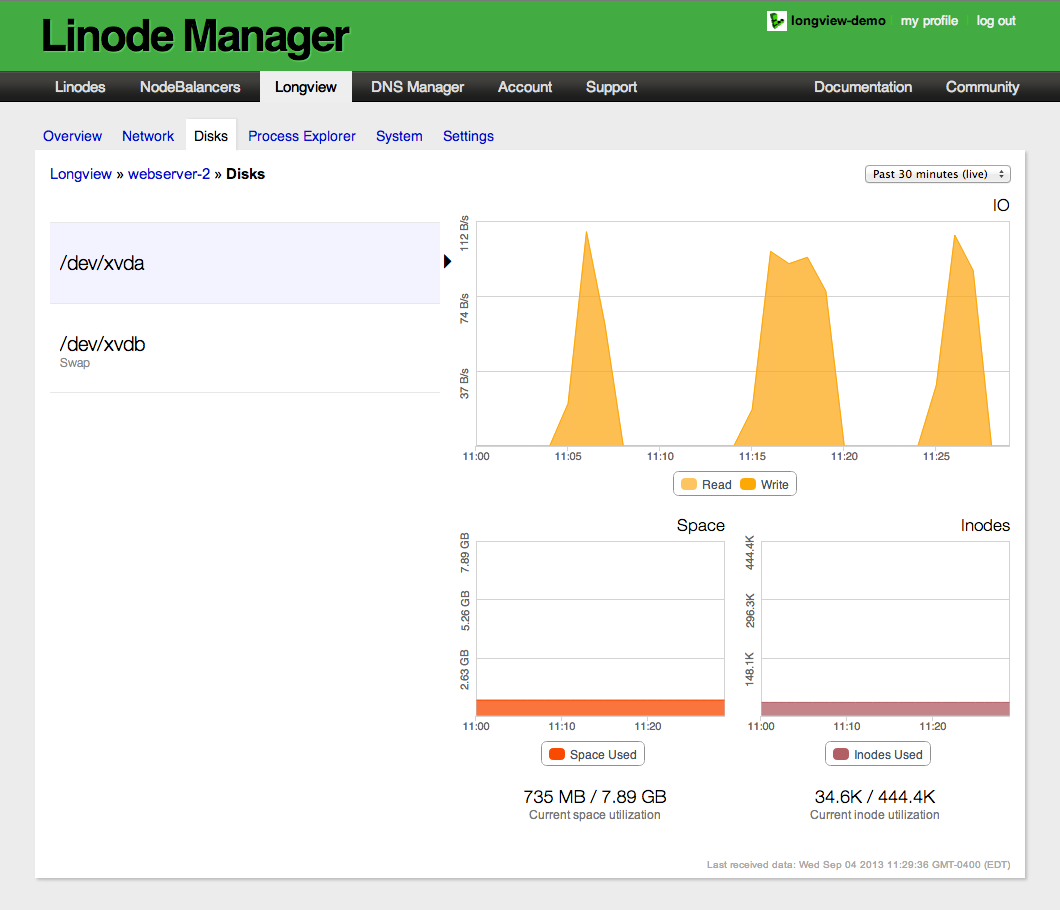Open the Longview Settings tab
This screenshot has width=1060, height=910.
[468, 136]
